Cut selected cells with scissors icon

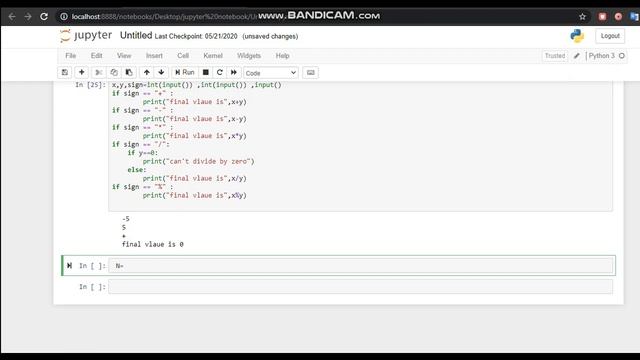click(x=98, y=72)
